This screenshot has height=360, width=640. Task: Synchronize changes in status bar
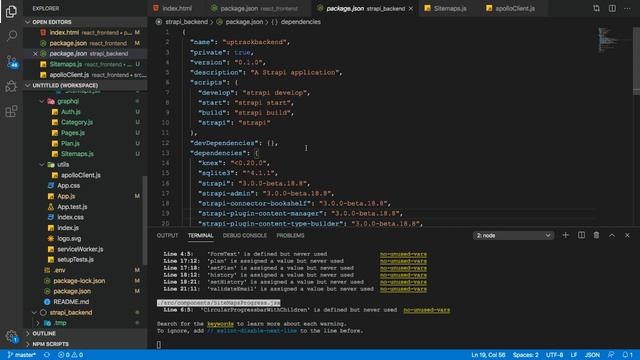click(47, 355)
